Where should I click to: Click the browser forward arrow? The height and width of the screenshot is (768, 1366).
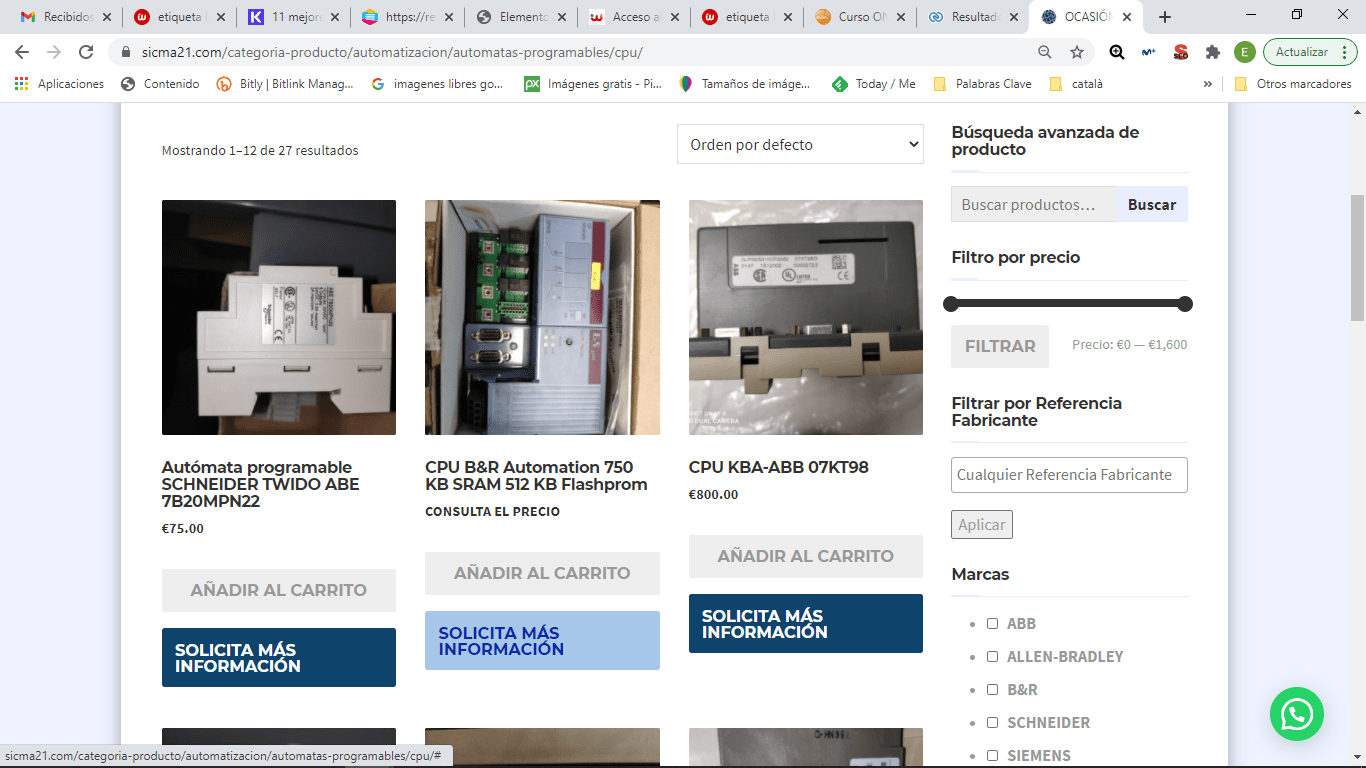[x=54, y=52]
